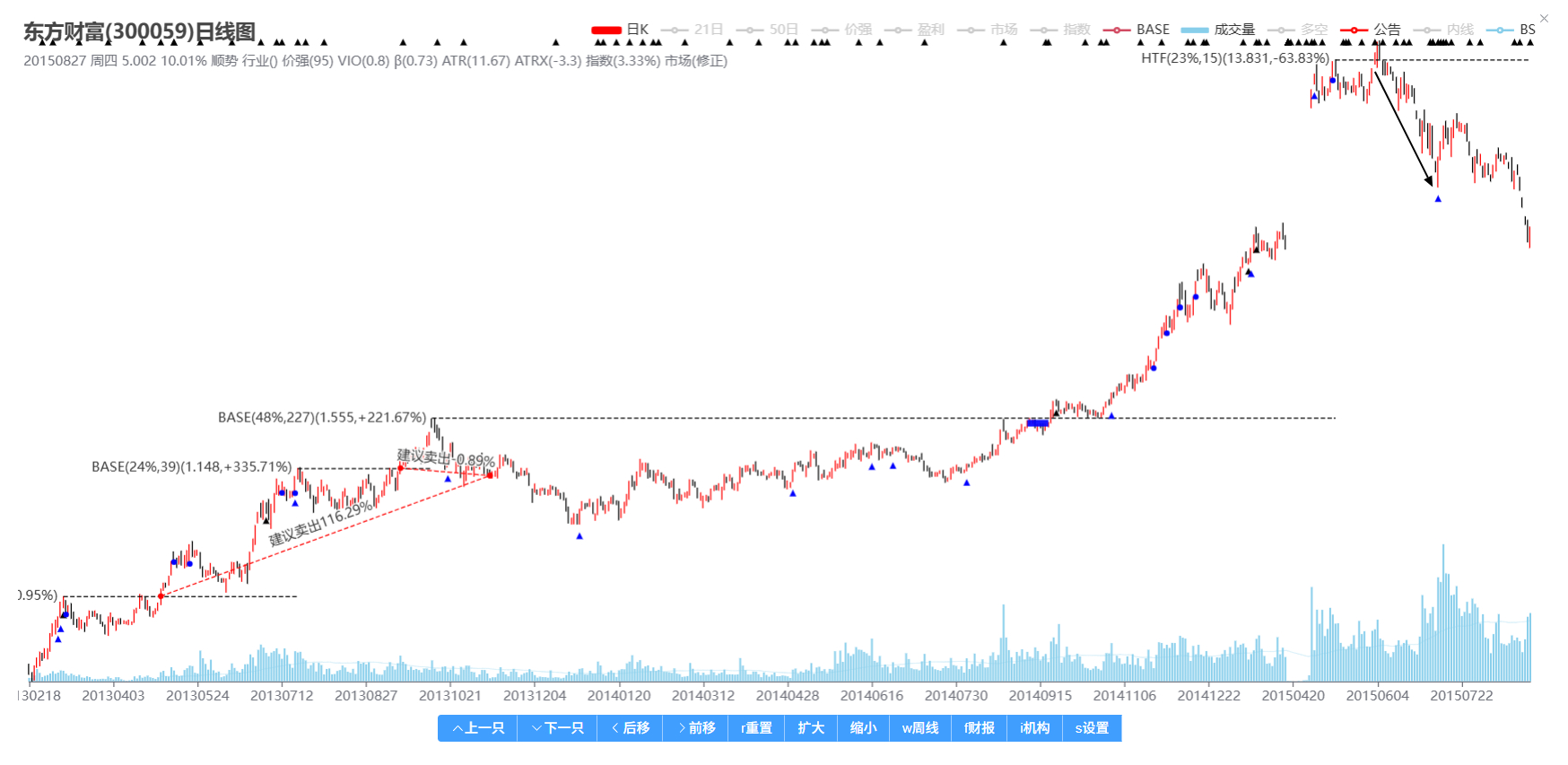The height and width of the screenshot is (765, 1568).
Task: Click the 20141106 date on the axis
Action: (x=1125, y=696)
